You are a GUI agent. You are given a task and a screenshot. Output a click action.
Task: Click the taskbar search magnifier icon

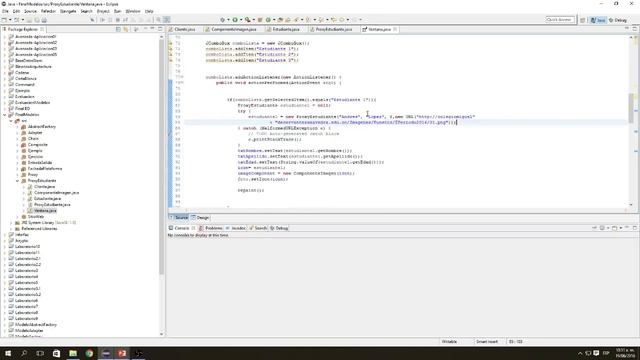(24, 353)
